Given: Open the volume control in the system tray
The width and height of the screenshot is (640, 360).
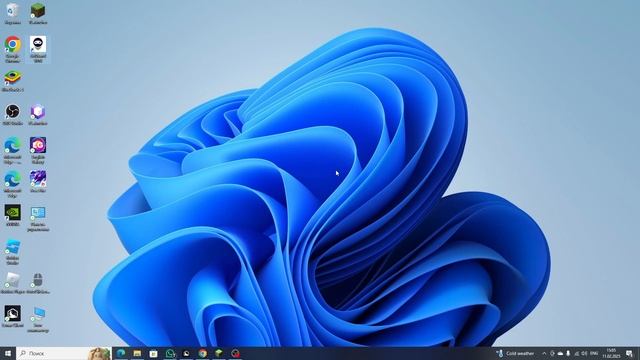Looking at the screenshot, I should pyautogui.click(x=584, y=353).
